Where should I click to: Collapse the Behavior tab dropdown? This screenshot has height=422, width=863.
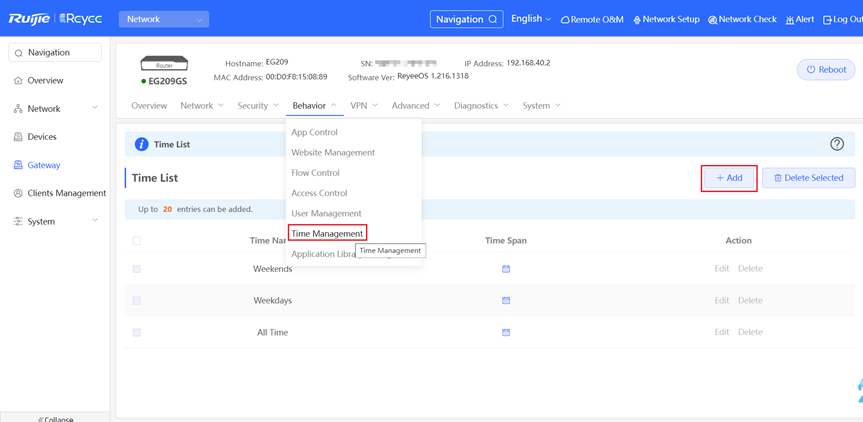315,106
